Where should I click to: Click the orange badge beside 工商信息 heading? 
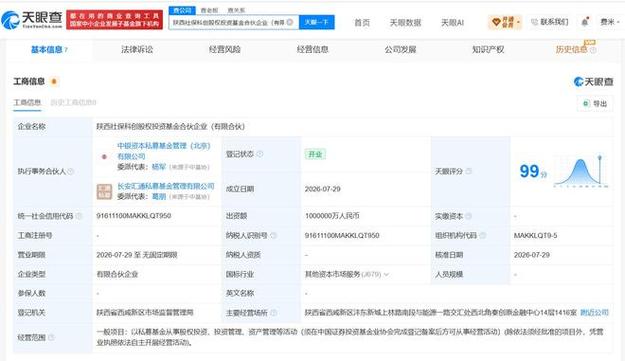54,82
